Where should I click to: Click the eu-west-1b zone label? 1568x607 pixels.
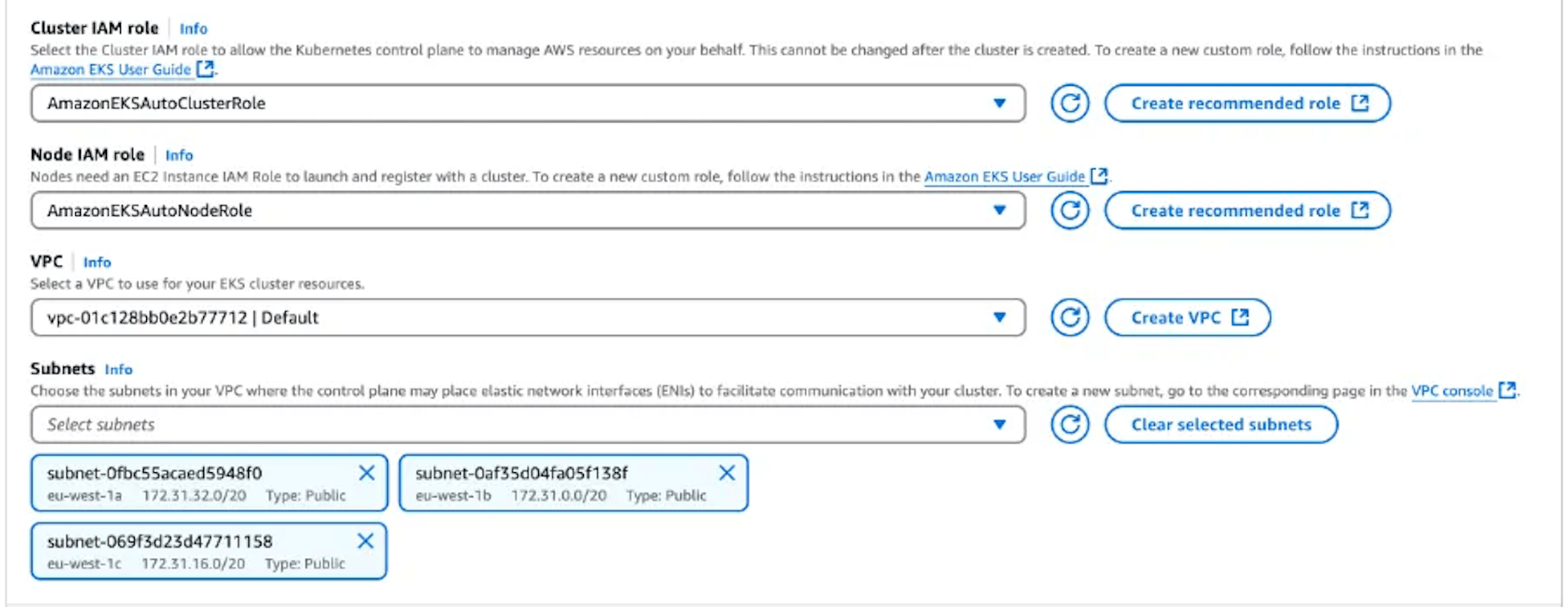[x=453, y=496]
